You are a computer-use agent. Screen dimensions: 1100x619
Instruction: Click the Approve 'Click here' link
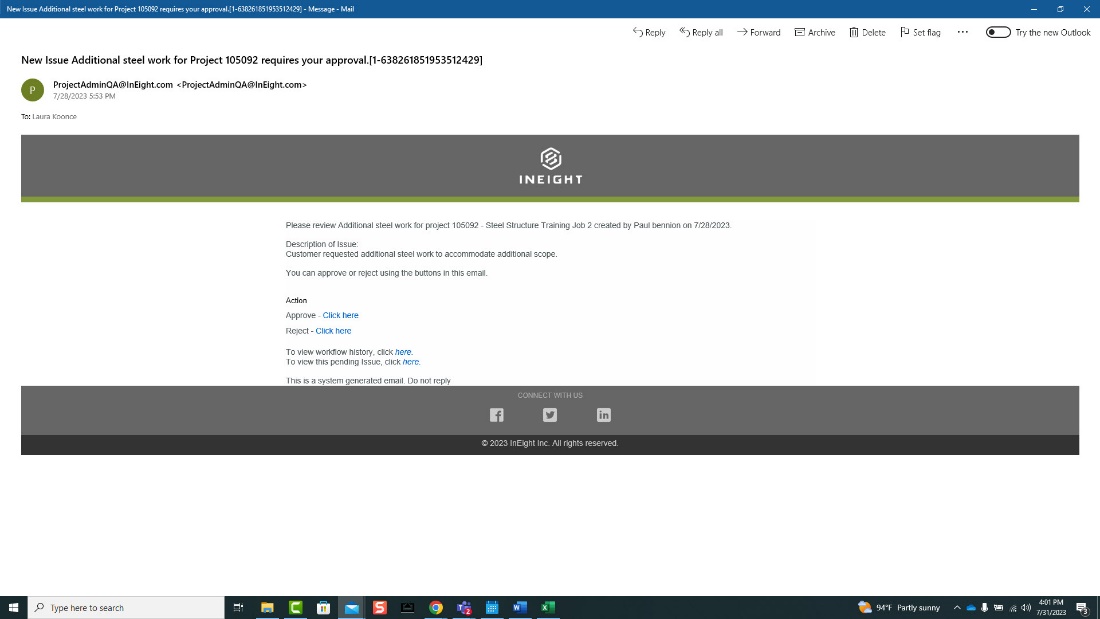(340, 315)
